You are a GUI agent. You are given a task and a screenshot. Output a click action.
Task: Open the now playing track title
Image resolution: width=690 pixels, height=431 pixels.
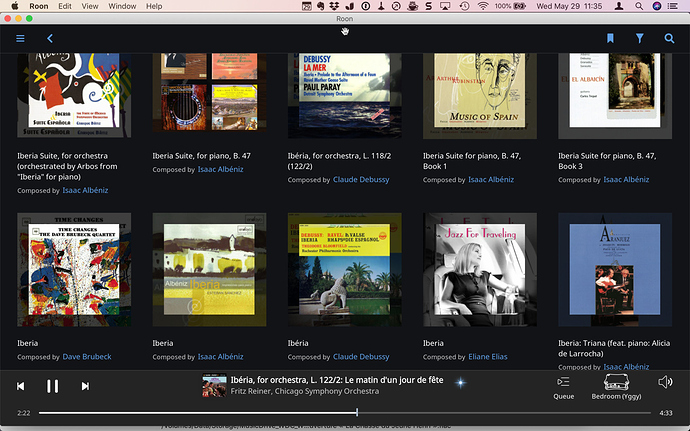(337, 379)
